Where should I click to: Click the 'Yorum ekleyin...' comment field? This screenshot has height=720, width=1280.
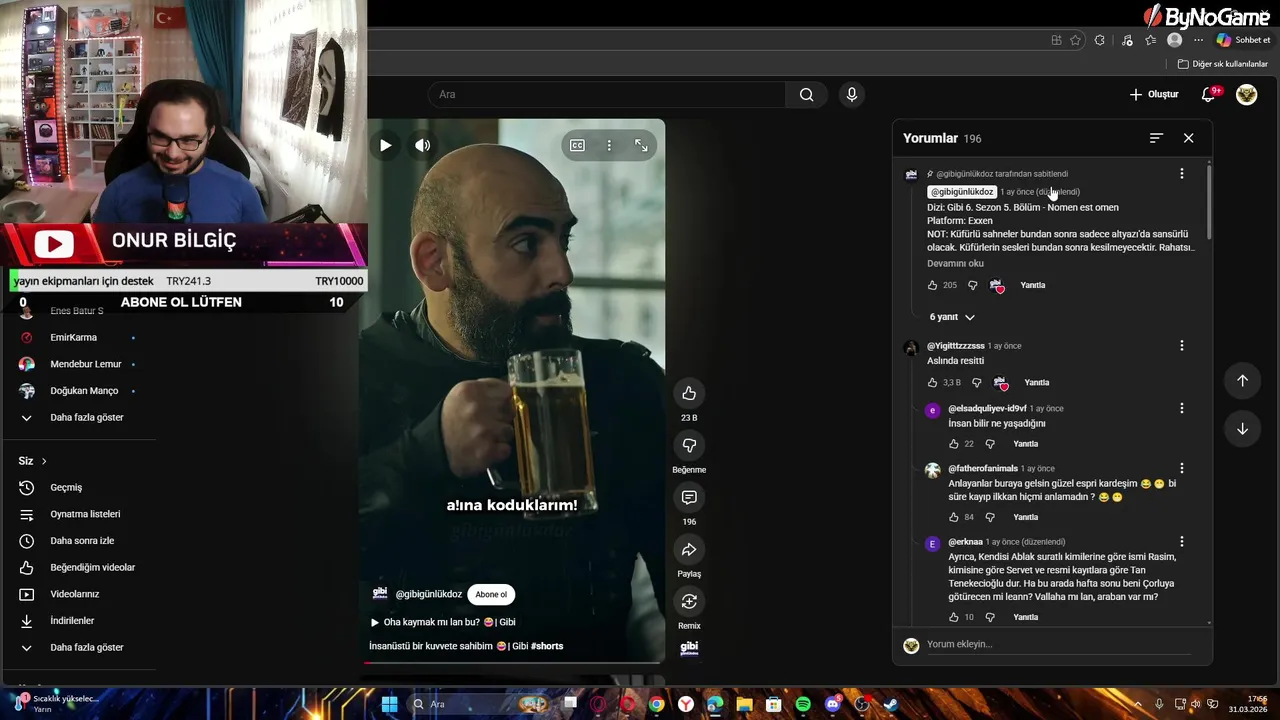1058,645
